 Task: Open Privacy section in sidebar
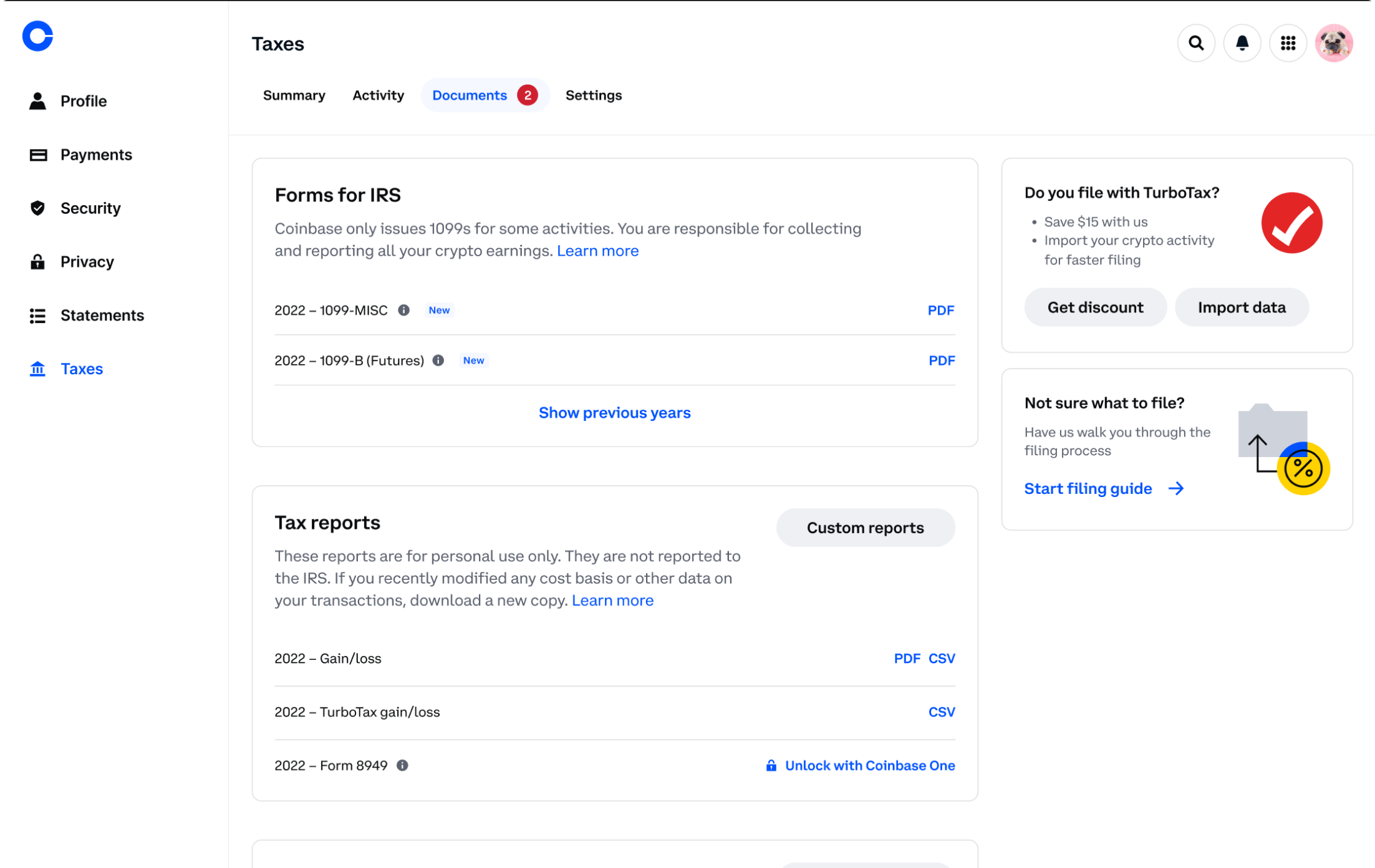pos(87,262)
